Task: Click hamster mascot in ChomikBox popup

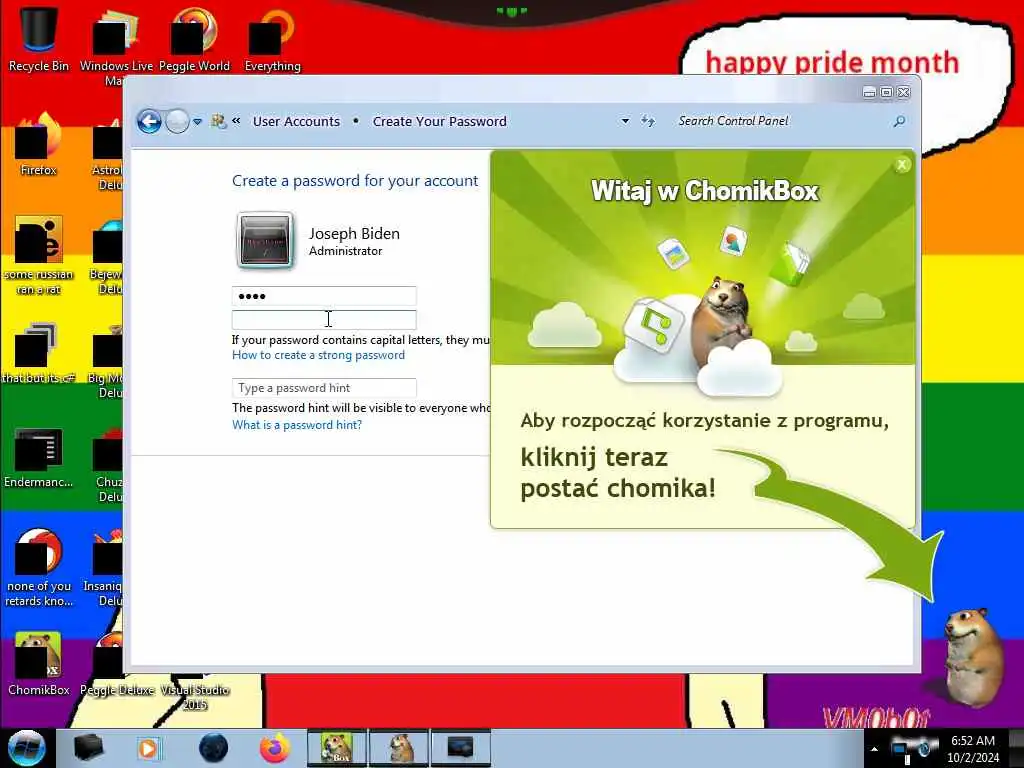Action: pyautogui.click(x=724, y=321)
